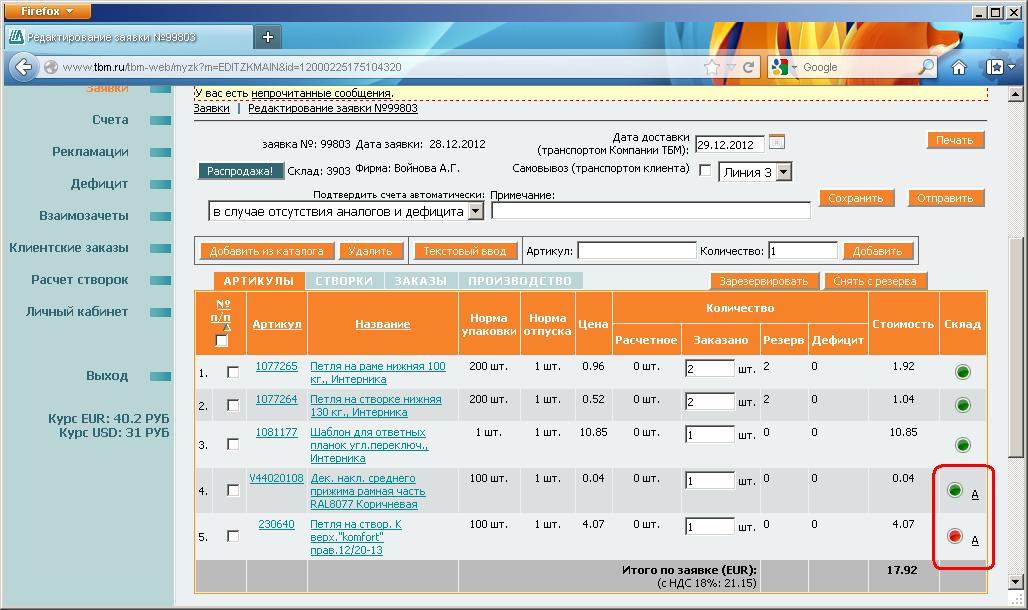Open the Линия 3 dropdown

tap(783, 172)
